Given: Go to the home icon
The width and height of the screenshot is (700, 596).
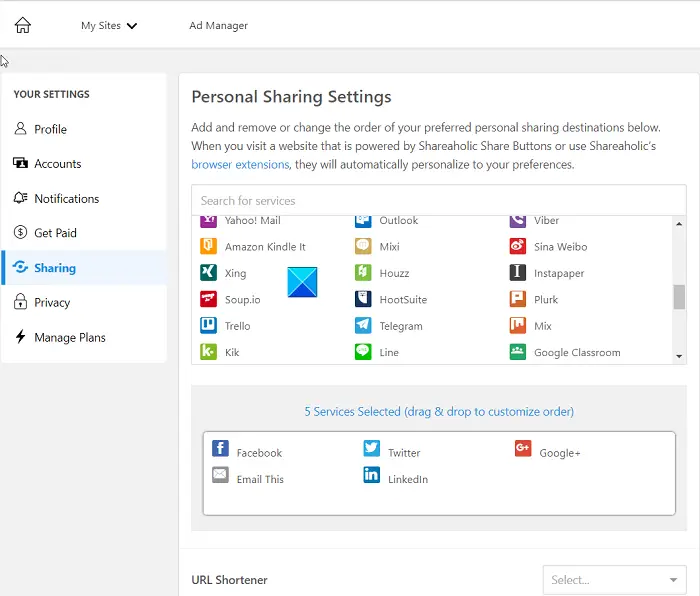Looking at the screenshot, I should (x=23, y=25).
